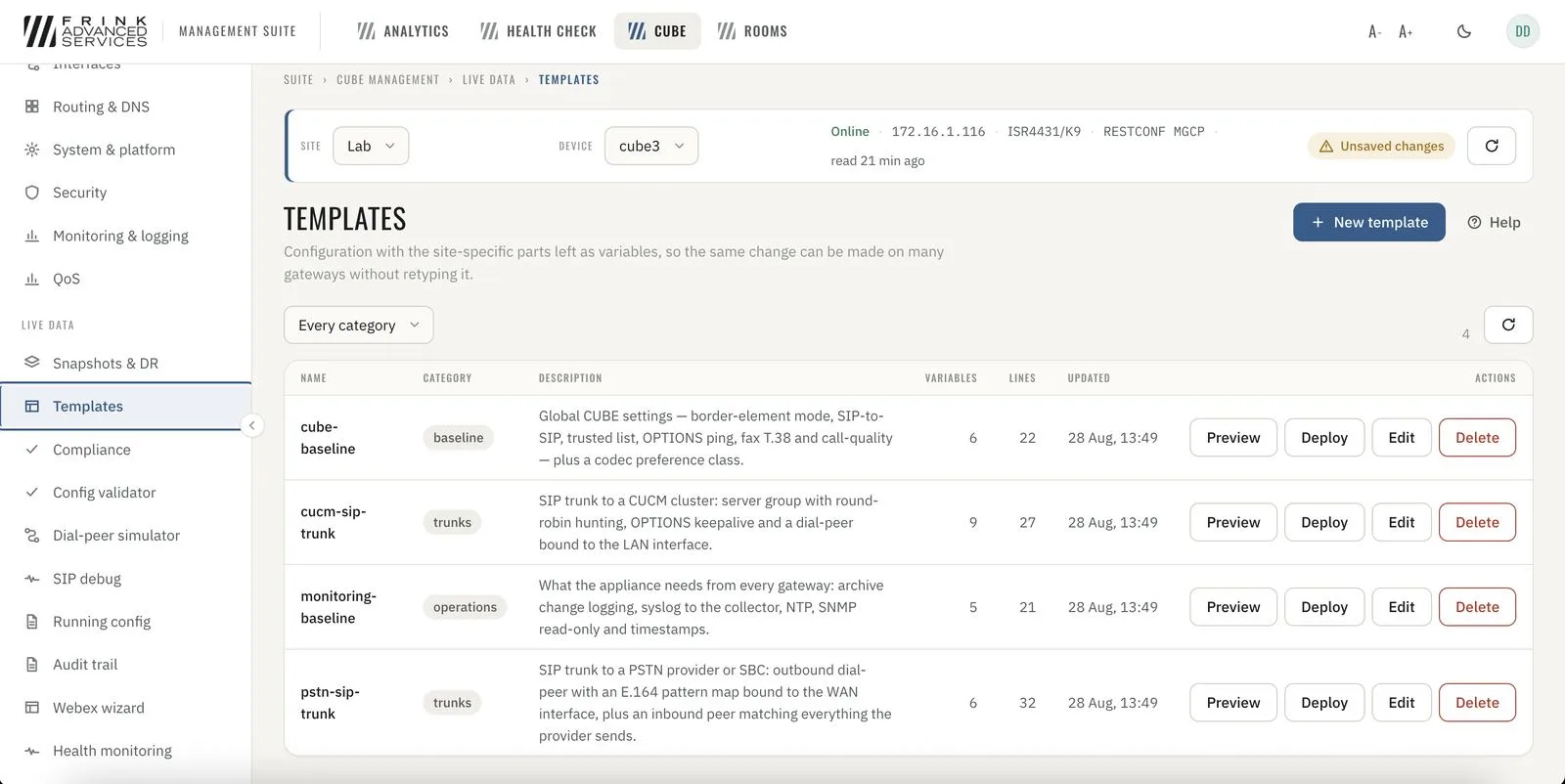View the Running config
The width and height of the screenshot is (1565, 784).
tap(125, 622)
